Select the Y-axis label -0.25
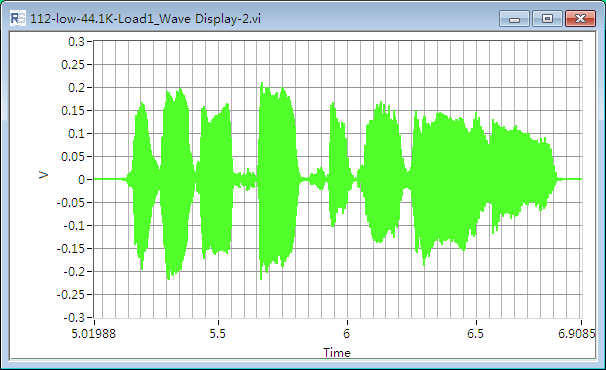 (71, 295)
